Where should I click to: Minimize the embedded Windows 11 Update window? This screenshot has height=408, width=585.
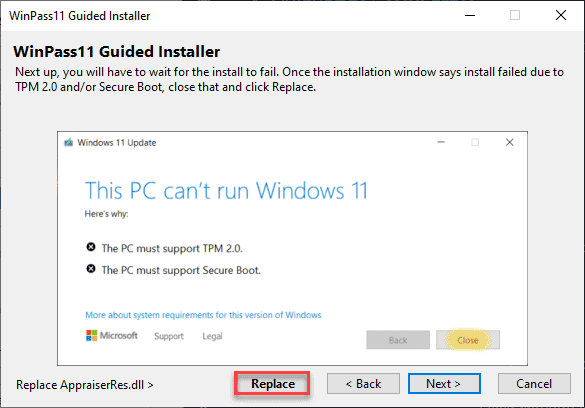(x=441, y=142)
